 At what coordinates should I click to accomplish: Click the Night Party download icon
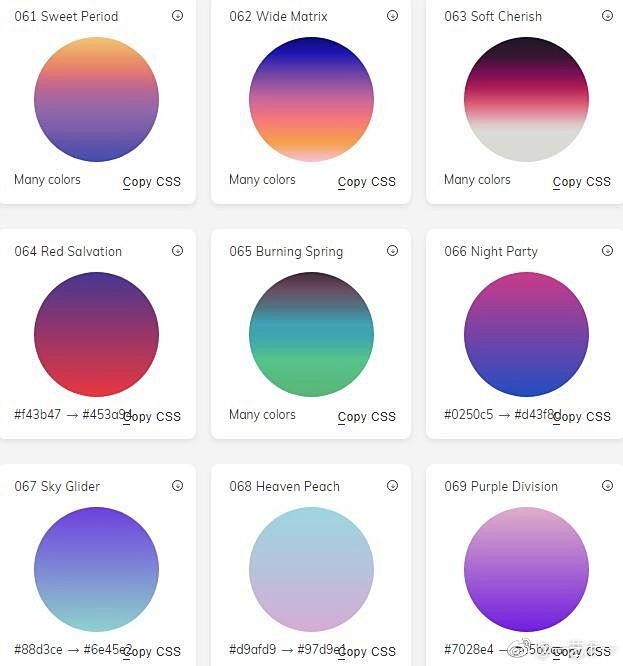point(607,251)
